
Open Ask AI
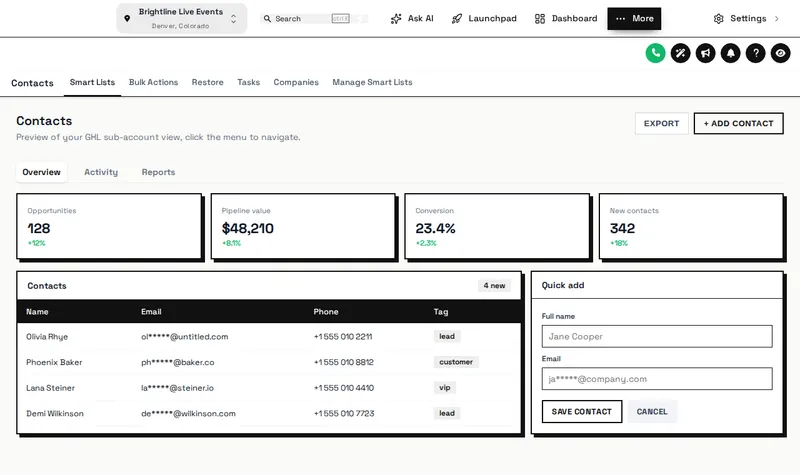pos(412,19)
